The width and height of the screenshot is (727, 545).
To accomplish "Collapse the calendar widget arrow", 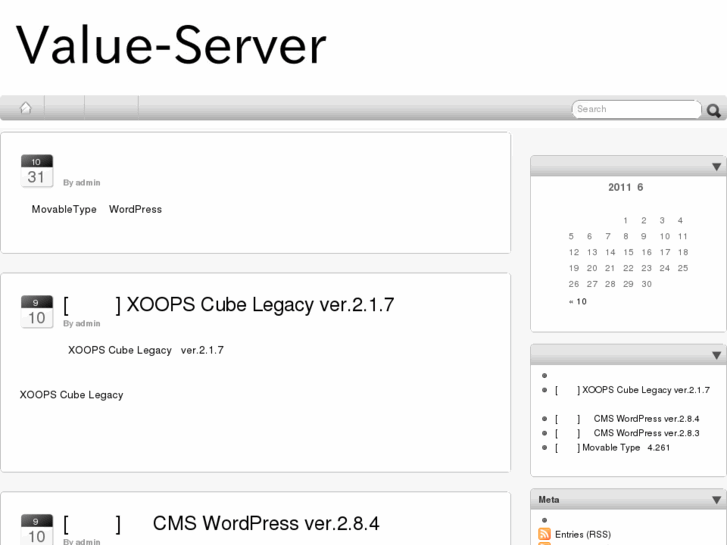I will [x=716, y=167].
